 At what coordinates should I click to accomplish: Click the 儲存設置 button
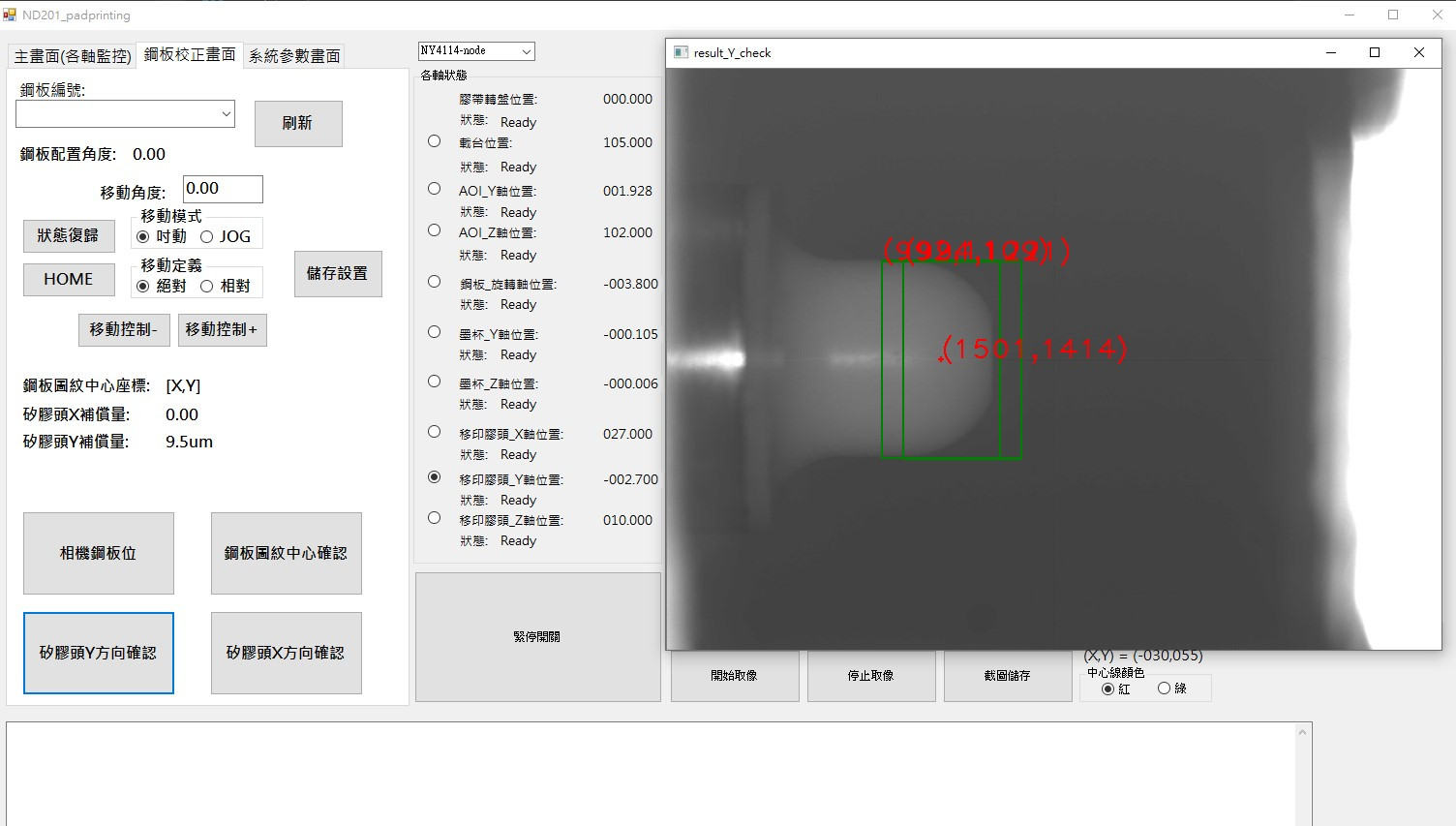338,274
